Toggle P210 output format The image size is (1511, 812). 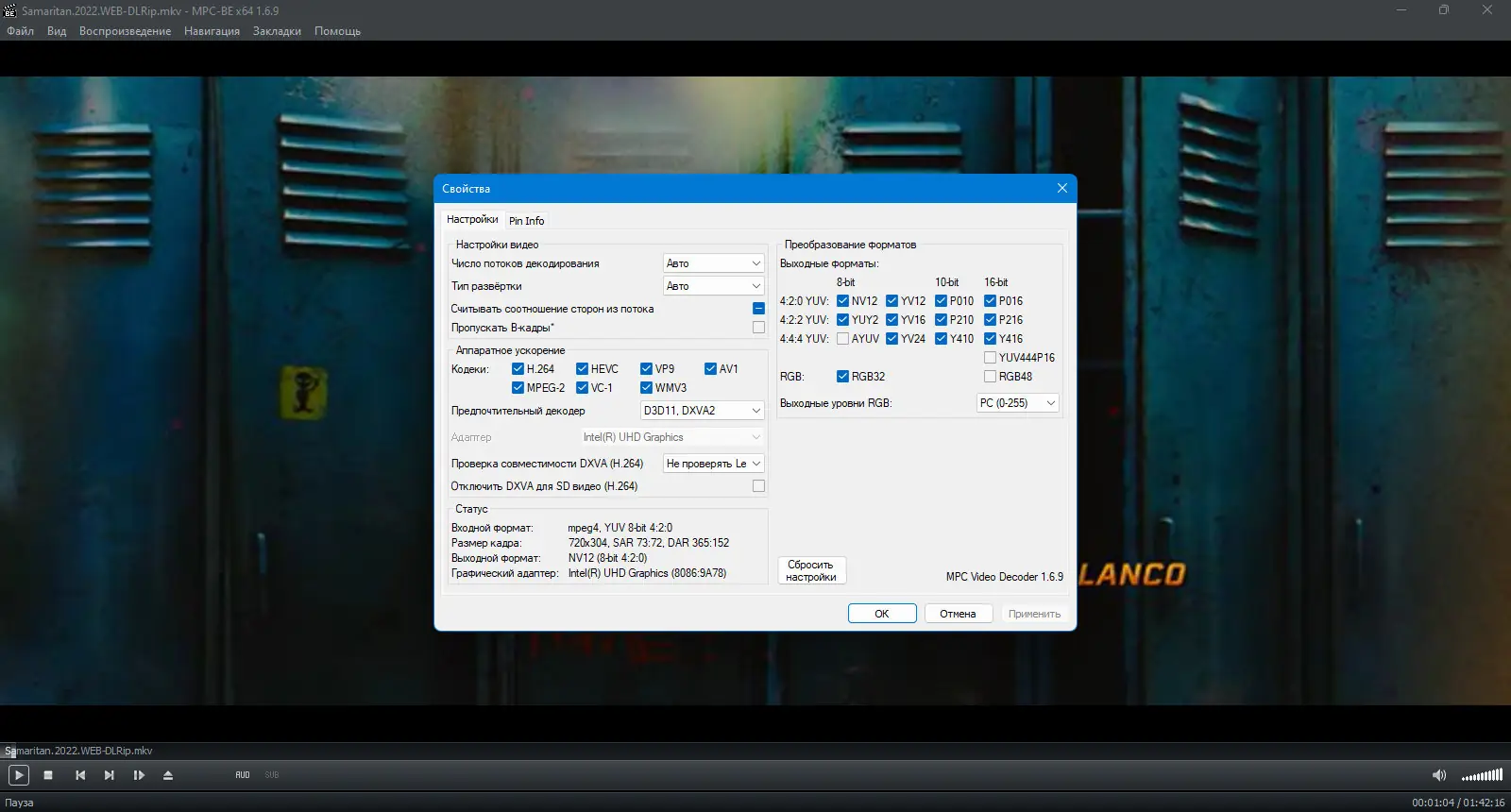tap(941, 320)
